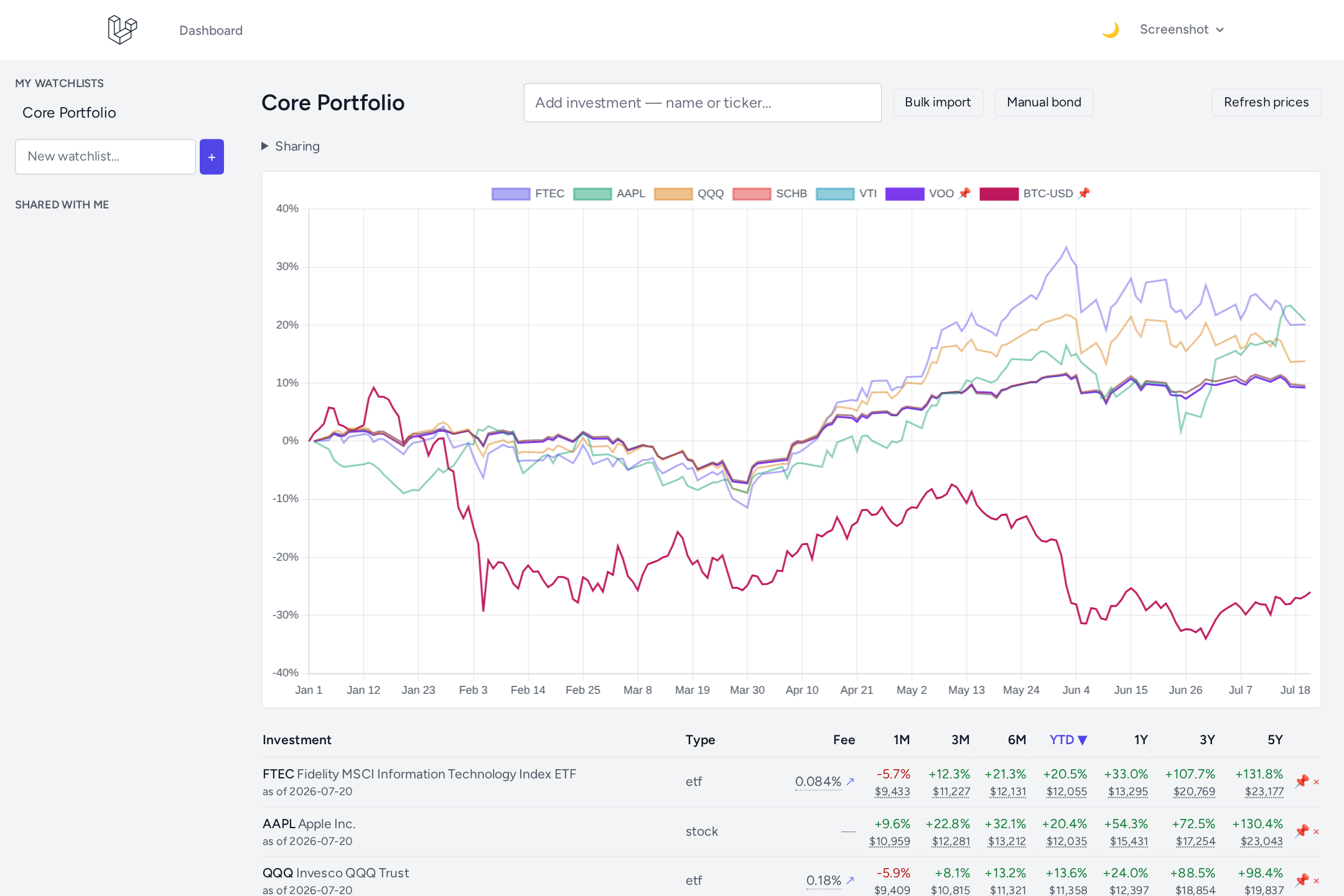Click the SHARED WITH ME sidebar heading

[x=62, y=205]
